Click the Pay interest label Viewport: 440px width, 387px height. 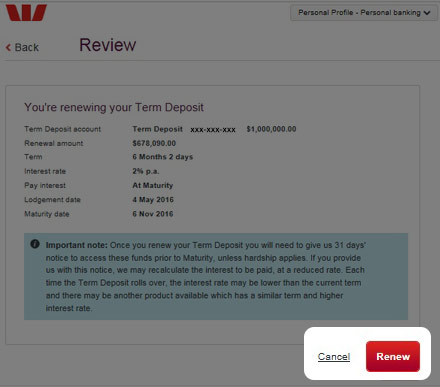point(45,185)
